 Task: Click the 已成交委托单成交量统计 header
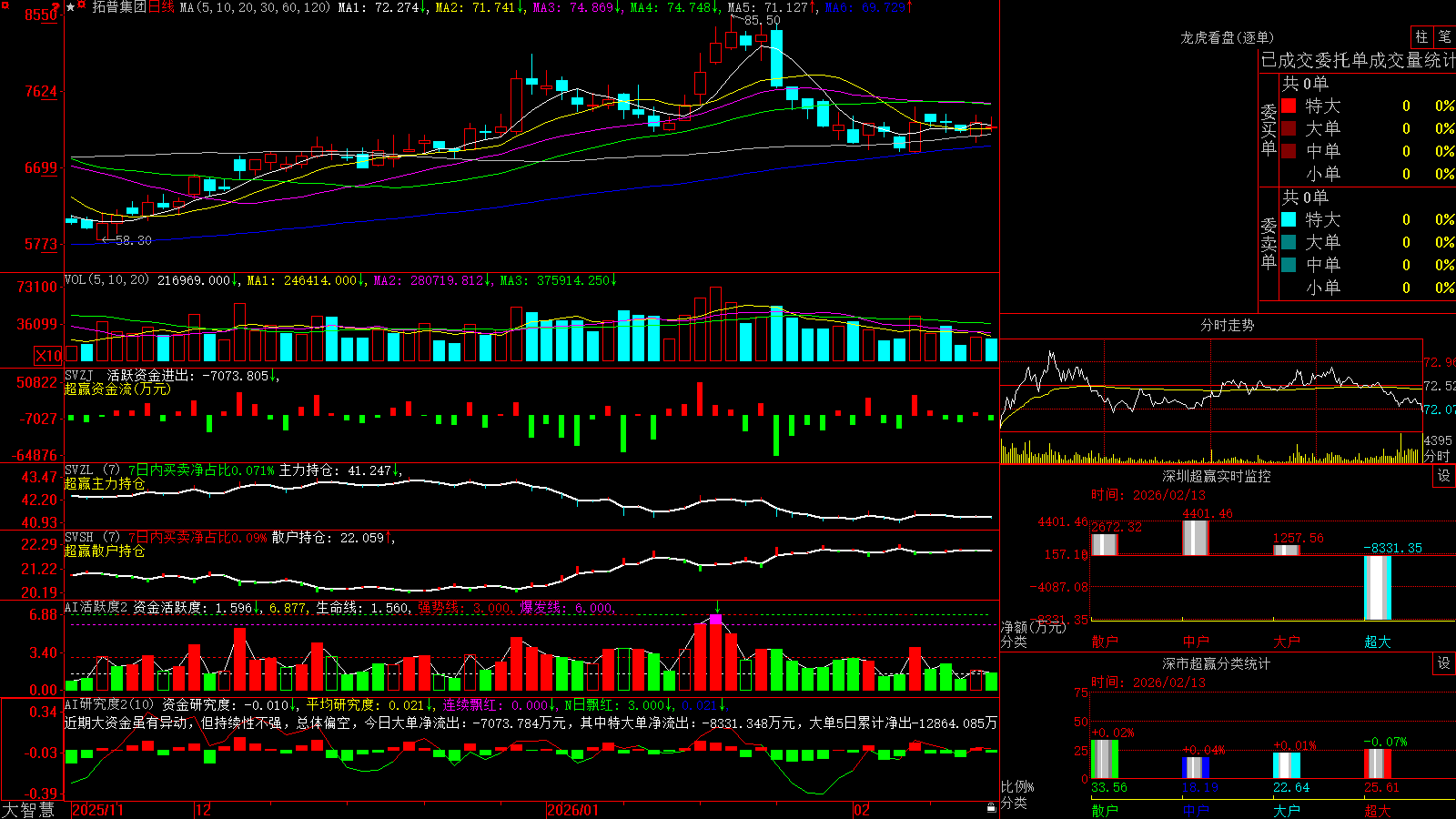coord(1358,60)
